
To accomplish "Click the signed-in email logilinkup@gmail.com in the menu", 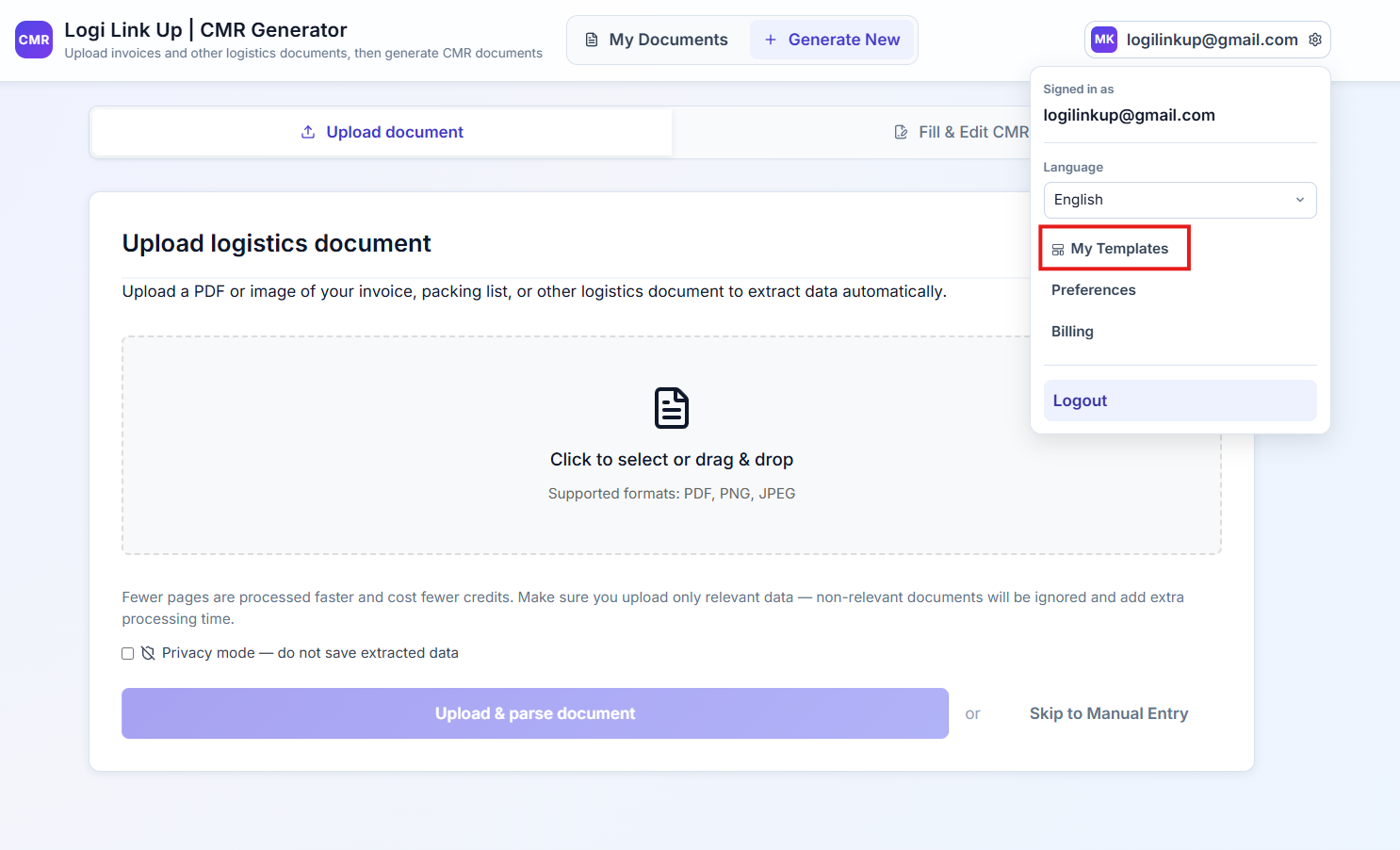I will [x=1129, y=115].
